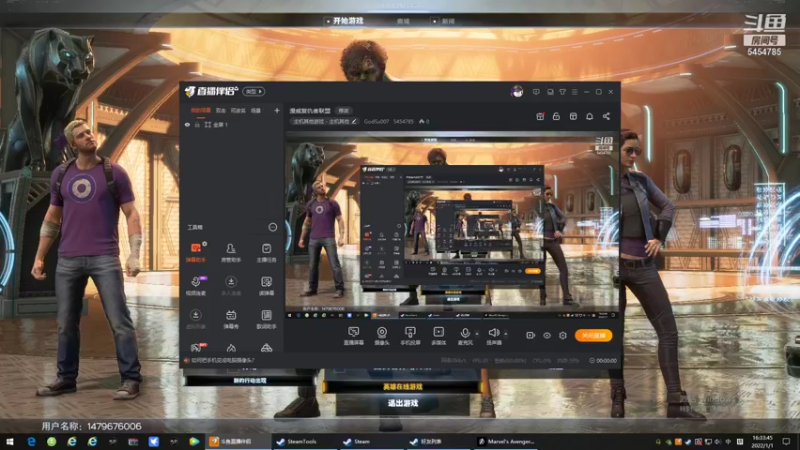Expand speaker options arrow
Image resolution: width=800 pixels, height=450 pixels.
[506, 334]
